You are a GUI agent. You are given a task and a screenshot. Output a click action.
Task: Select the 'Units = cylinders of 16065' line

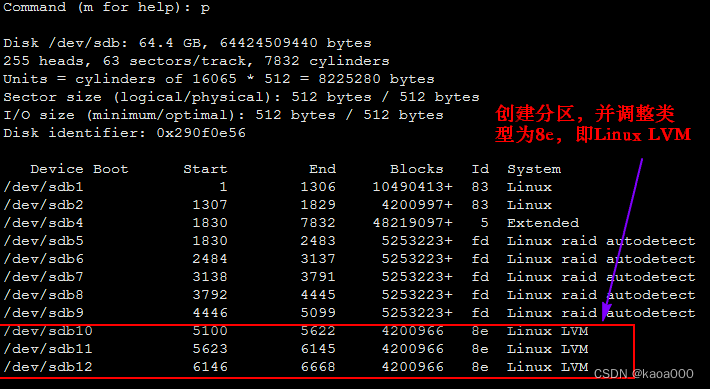pyautogui.click(x=219, y=79)
